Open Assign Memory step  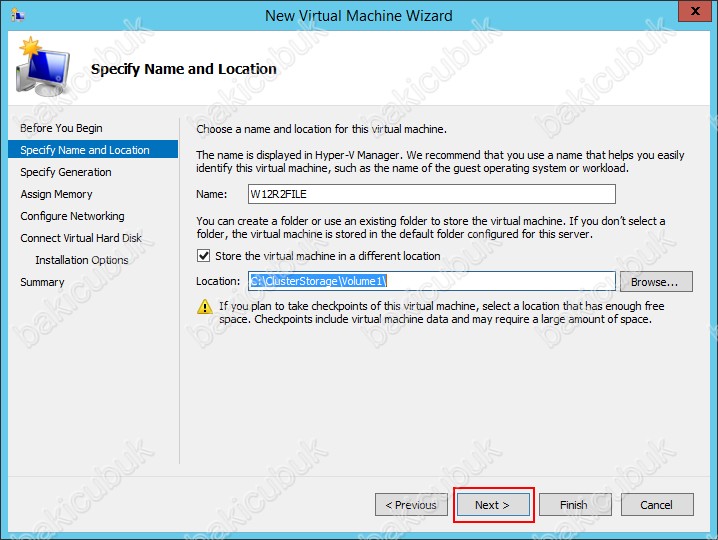[56, 194]
